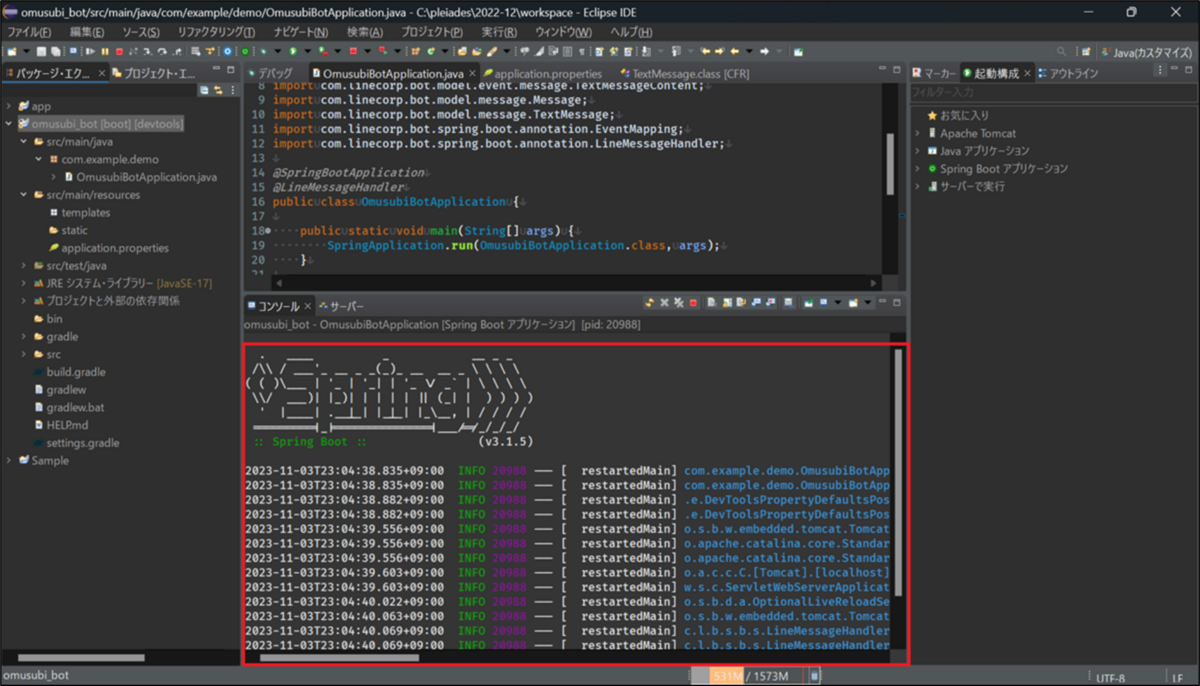This screenshot has height=686, width=1200.
Task: Open the 実行(R) menu
Action: tap(498, 32)
